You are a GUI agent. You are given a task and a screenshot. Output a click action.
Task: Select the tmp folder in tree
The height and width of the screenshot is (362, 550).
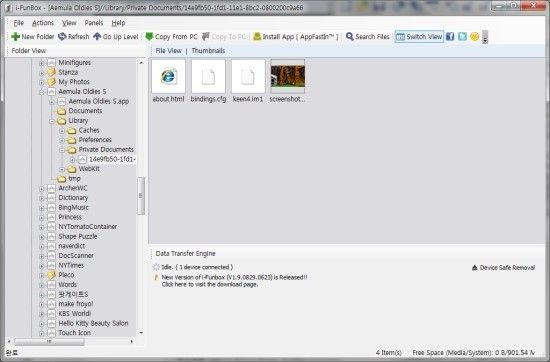click(74, 179)
